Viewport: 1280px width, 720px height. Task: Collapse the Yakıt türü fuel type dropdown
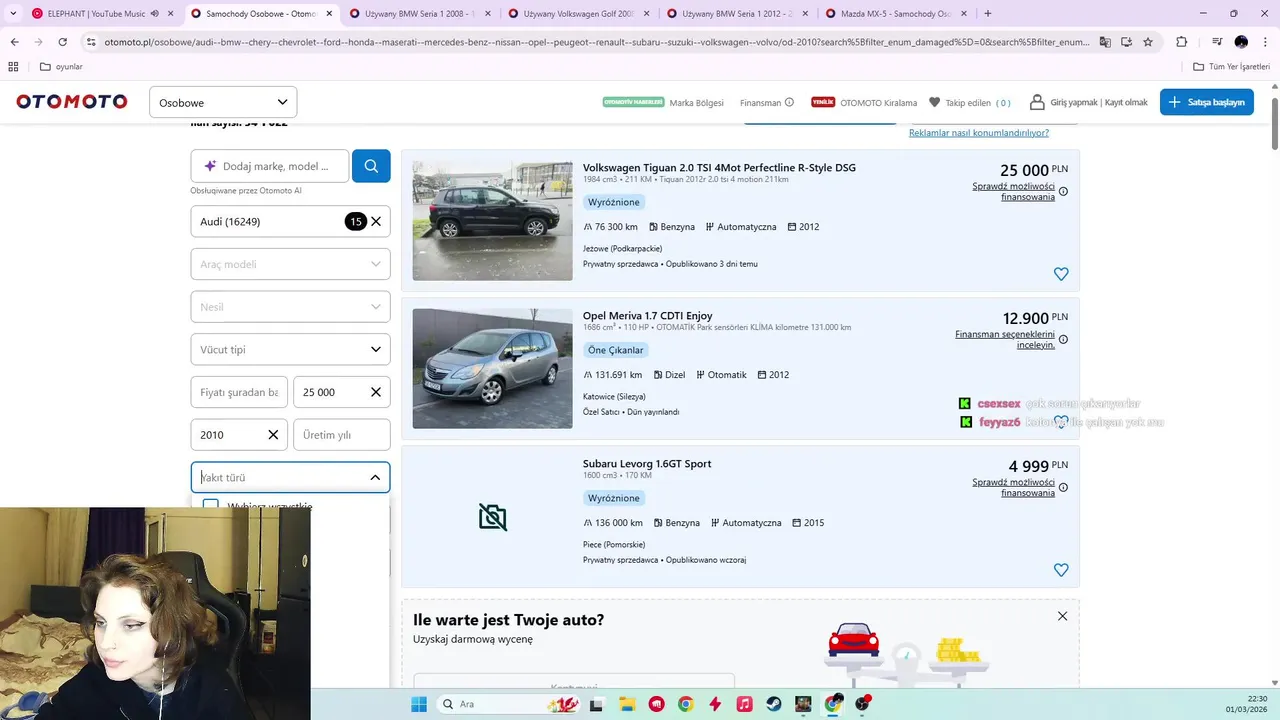[x=375, y=478]
